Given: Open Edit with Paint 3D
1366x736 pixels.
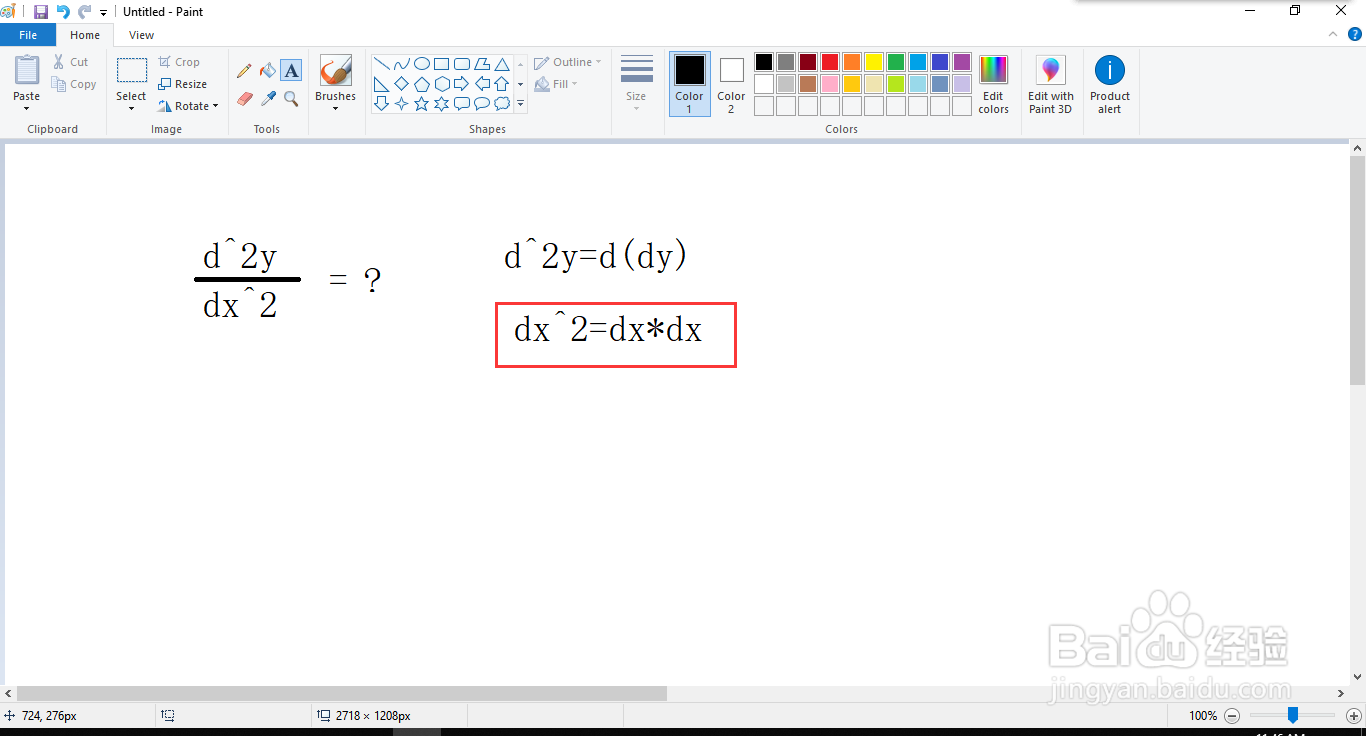Looking at the screenshot, I should pos(1050,84).
